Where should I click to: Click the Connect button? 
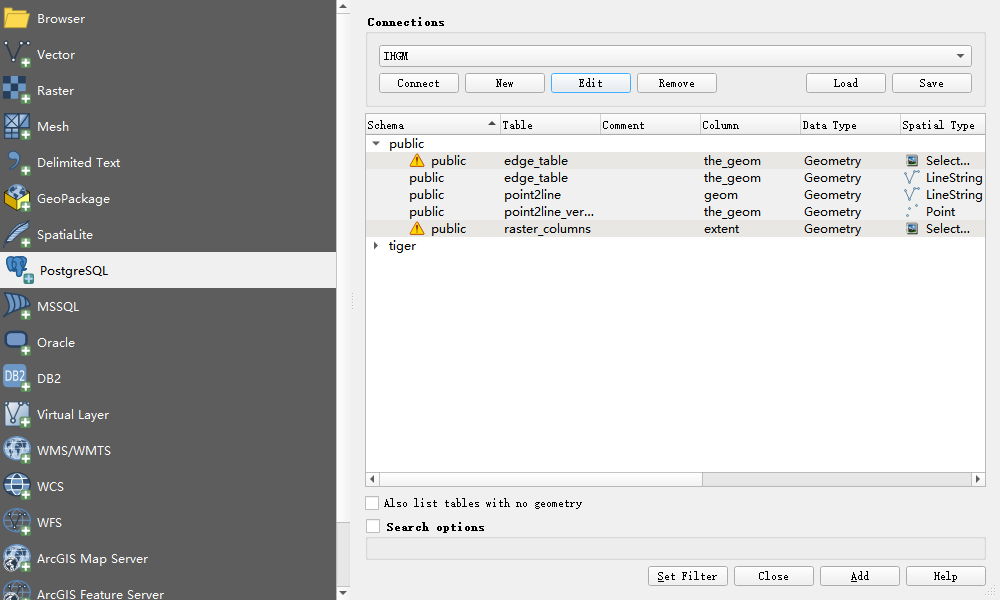[x=418, y=84]
